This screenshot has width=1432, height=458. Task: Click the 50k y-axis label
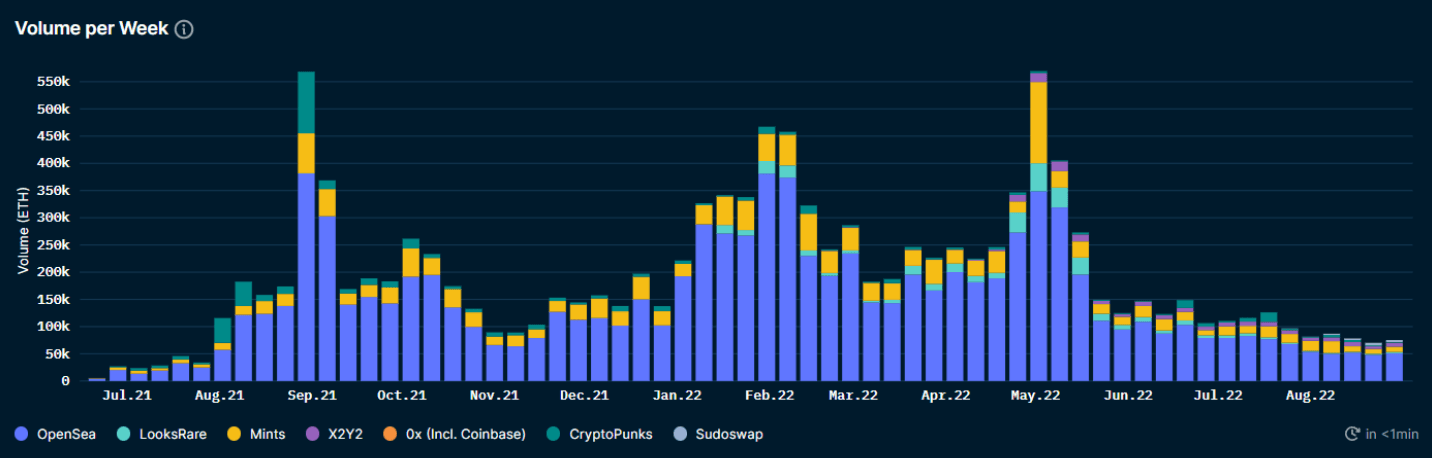point(56,354)
